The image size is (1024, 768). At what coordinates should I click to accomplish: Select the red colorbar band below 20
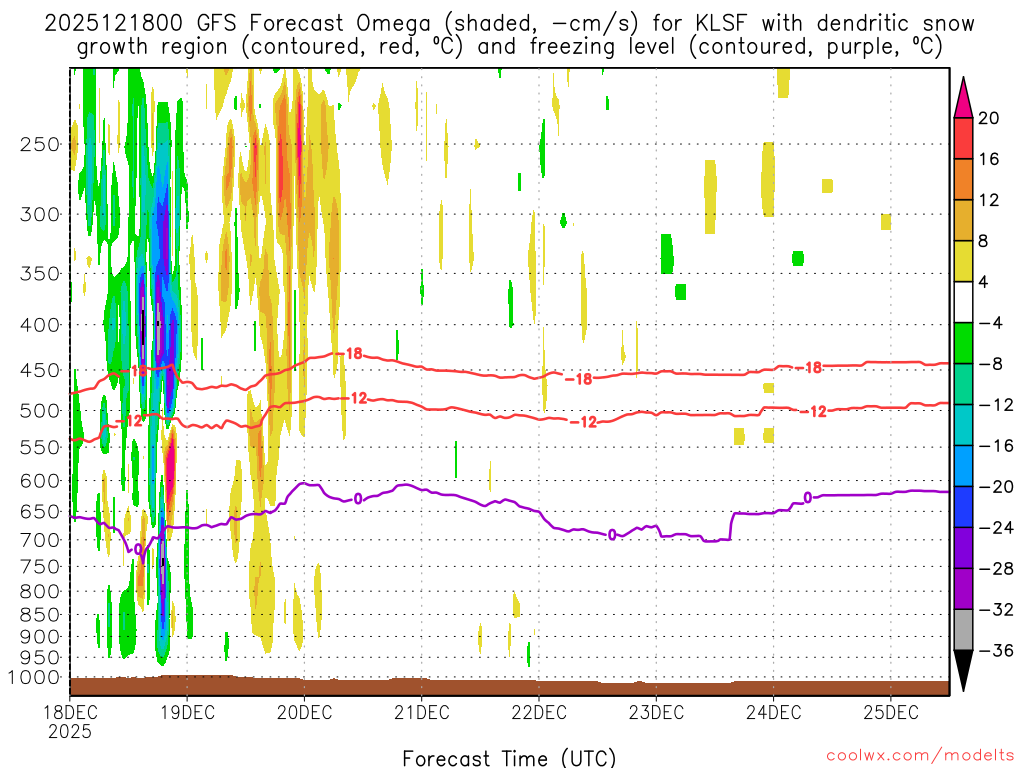point(964,138)
